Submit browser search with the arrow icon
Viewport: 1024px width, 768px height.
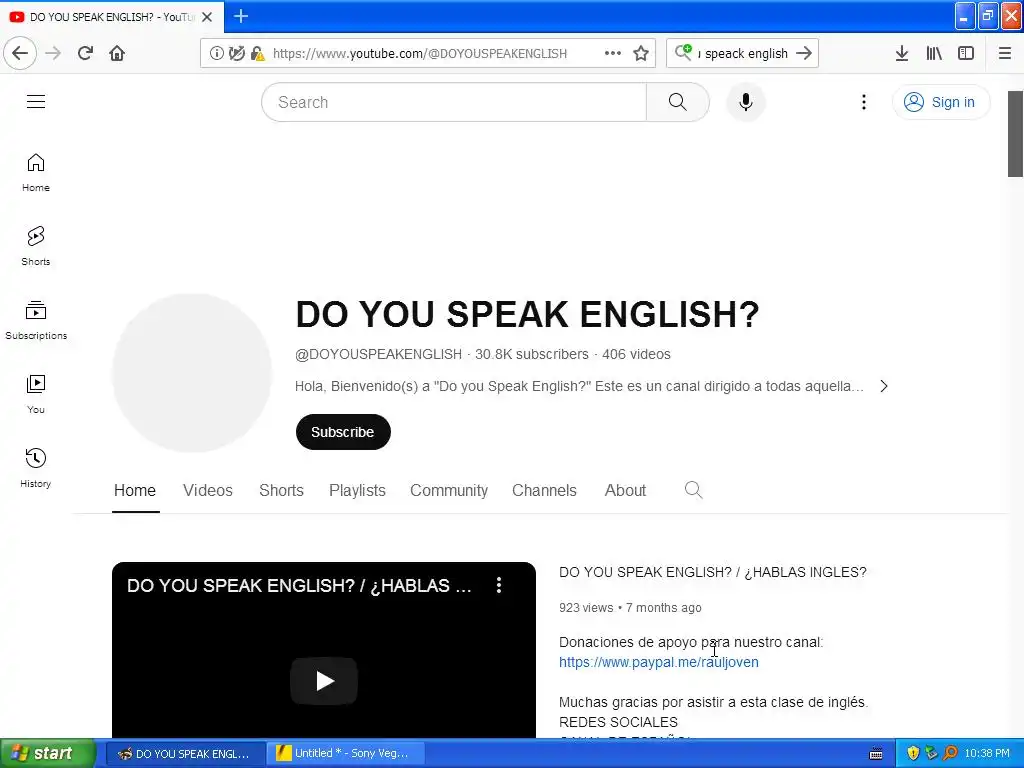click(x=804, y=53)
